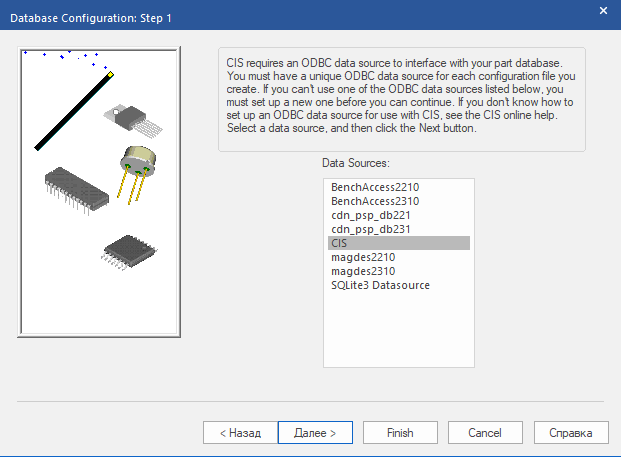Proceed with the Далее button
621x457 pixels.
(314, 433)
